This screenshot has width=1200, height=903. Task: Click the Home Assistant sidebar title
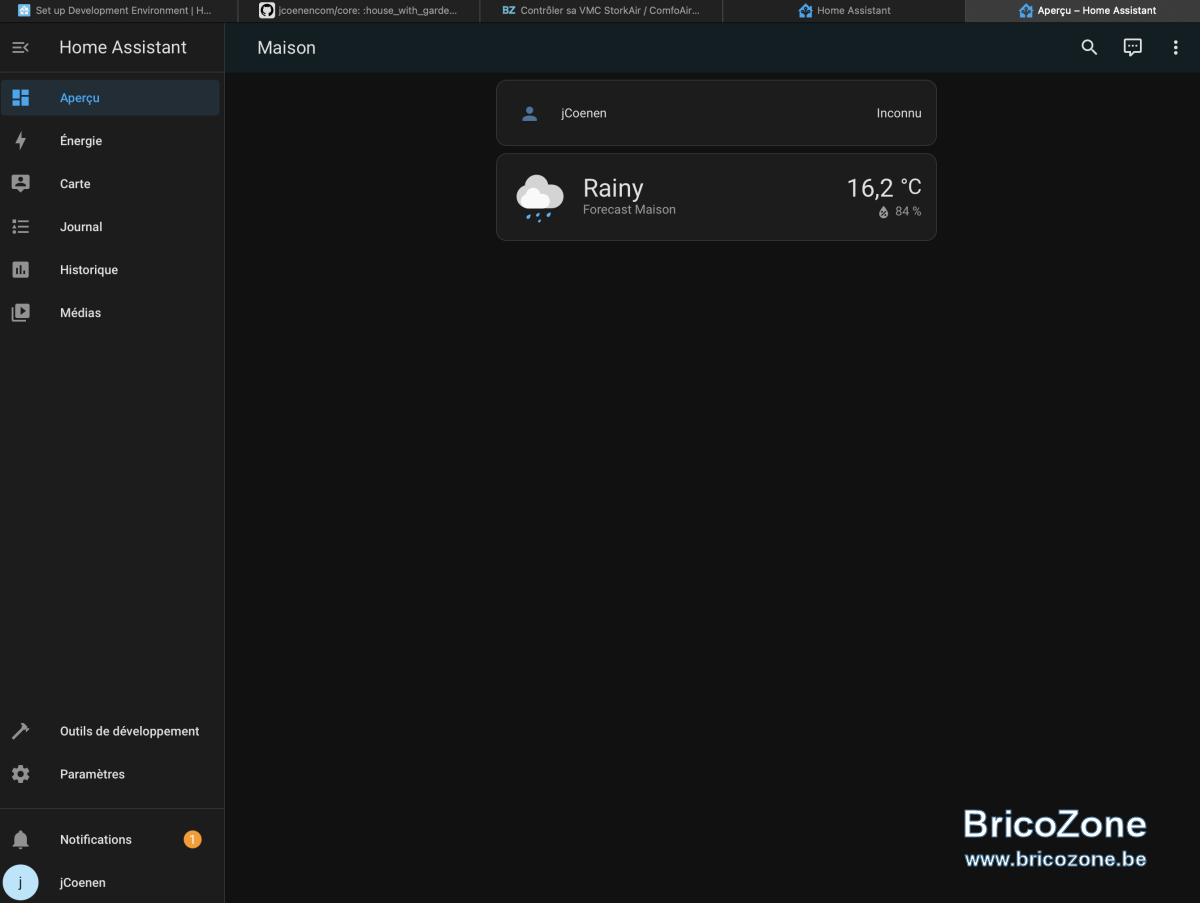pyautogui.click(x=123, y=47)
